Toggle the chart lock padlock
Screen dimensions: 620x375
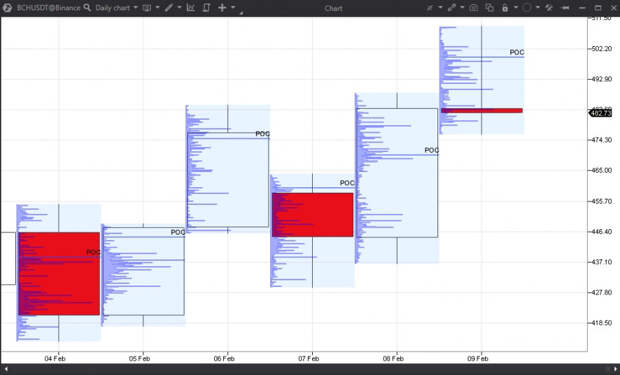pos(505,8)
